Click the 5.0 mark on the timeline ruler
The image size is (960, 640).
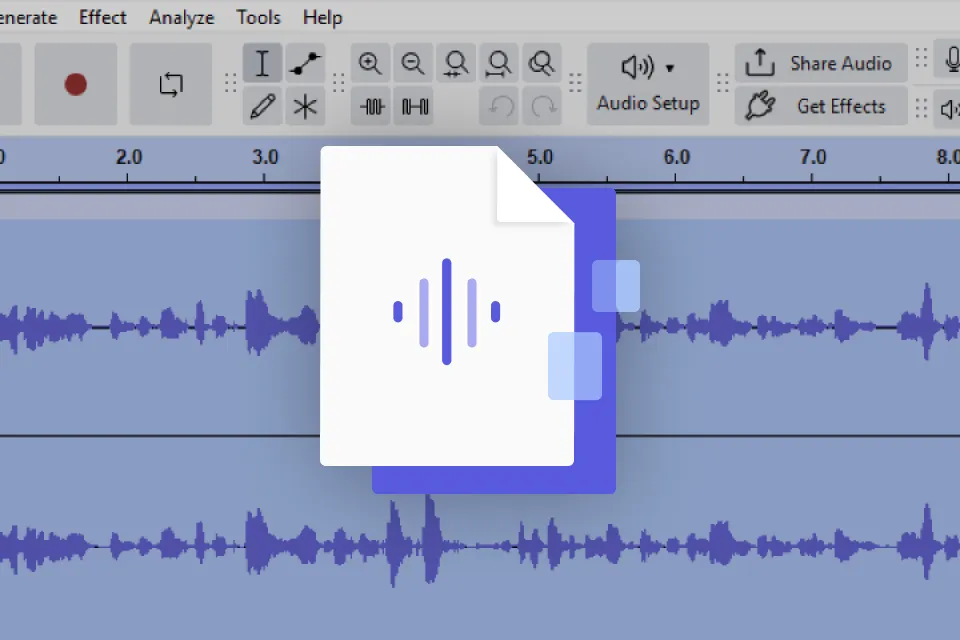click(540, 157)
